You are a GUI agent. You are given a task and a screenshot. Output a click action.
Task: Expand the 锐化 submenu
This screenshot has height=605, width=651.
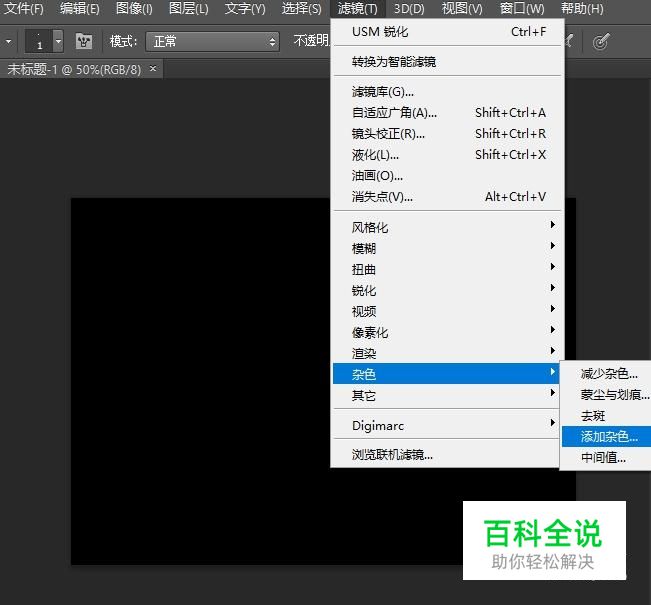448,290
